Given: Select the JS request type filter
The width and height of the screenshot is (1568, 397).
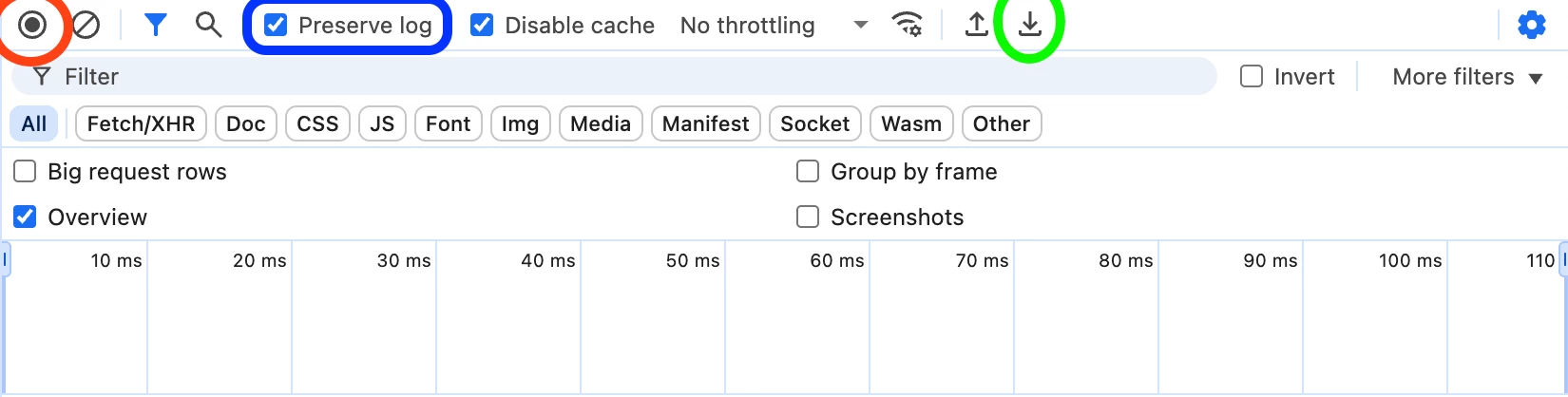Looking at the screenshot, I should 382,123.
